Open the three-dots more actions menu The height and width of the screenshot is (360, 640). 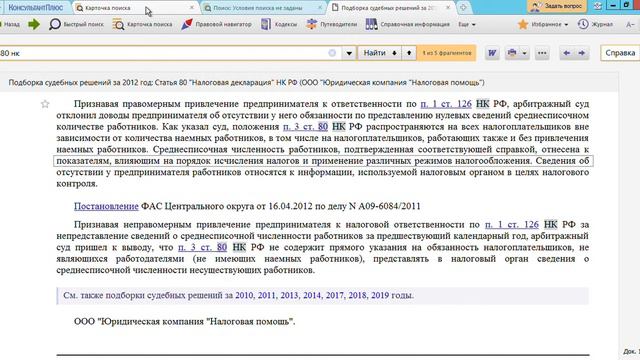pos(542,53)
